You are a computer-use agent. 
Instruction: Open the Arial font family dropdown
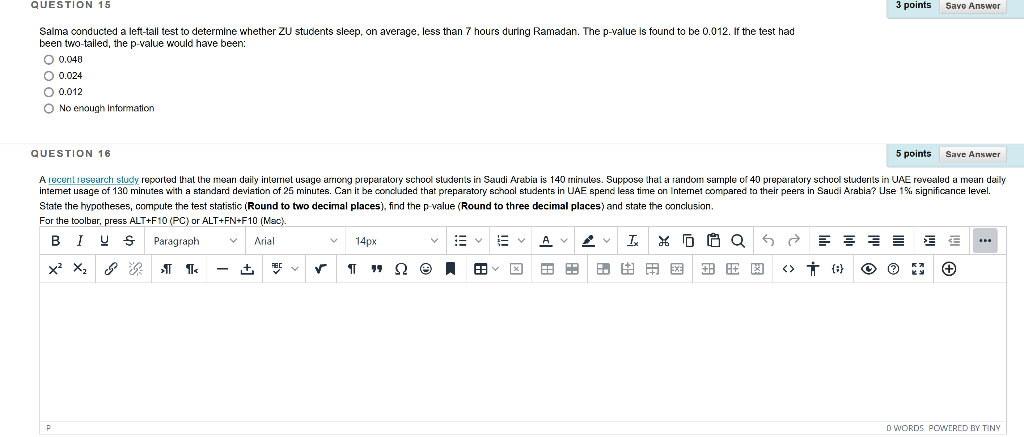coord(296,241)
